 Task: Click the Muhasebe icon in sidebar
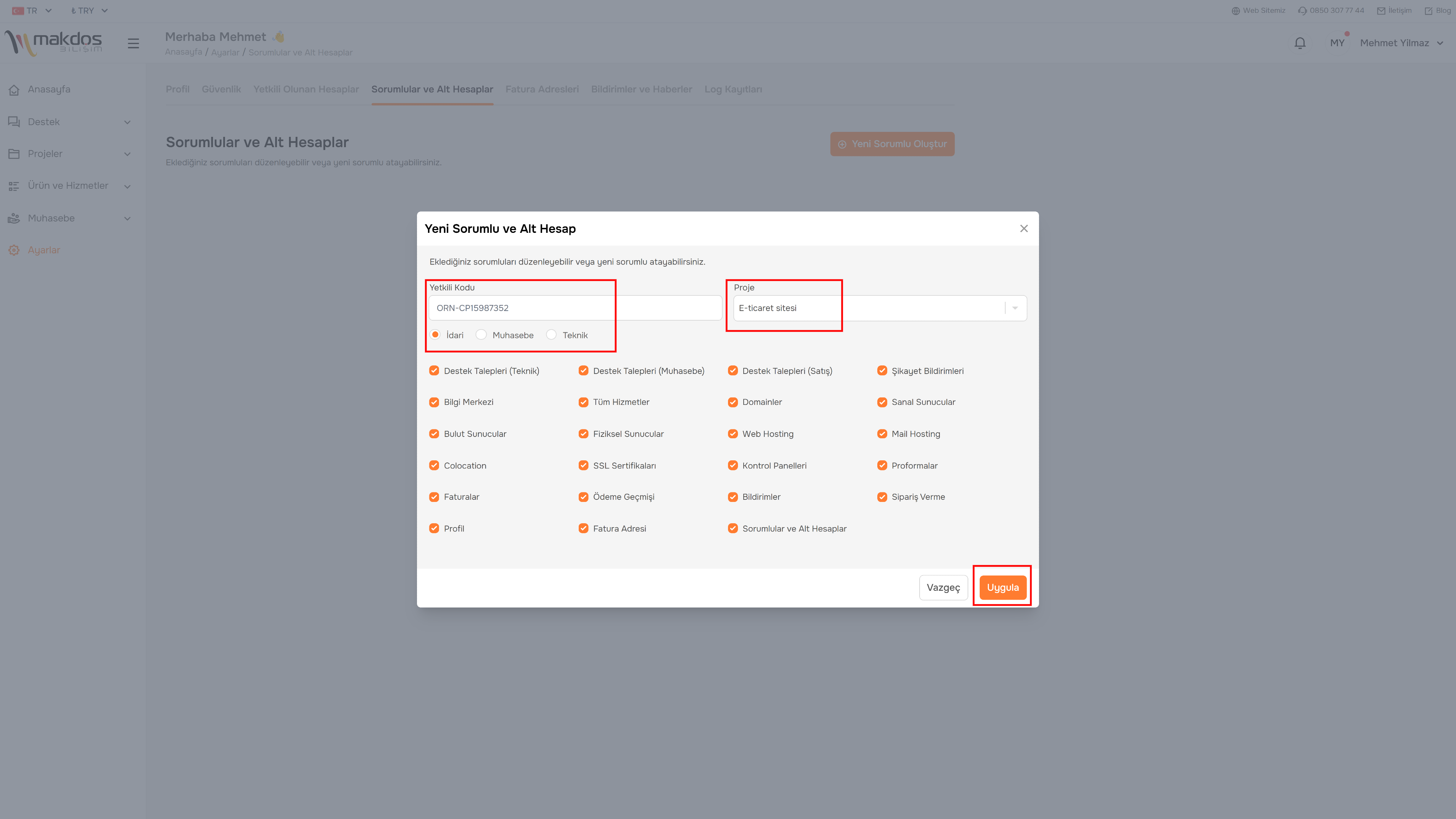[x=14, y=218]
